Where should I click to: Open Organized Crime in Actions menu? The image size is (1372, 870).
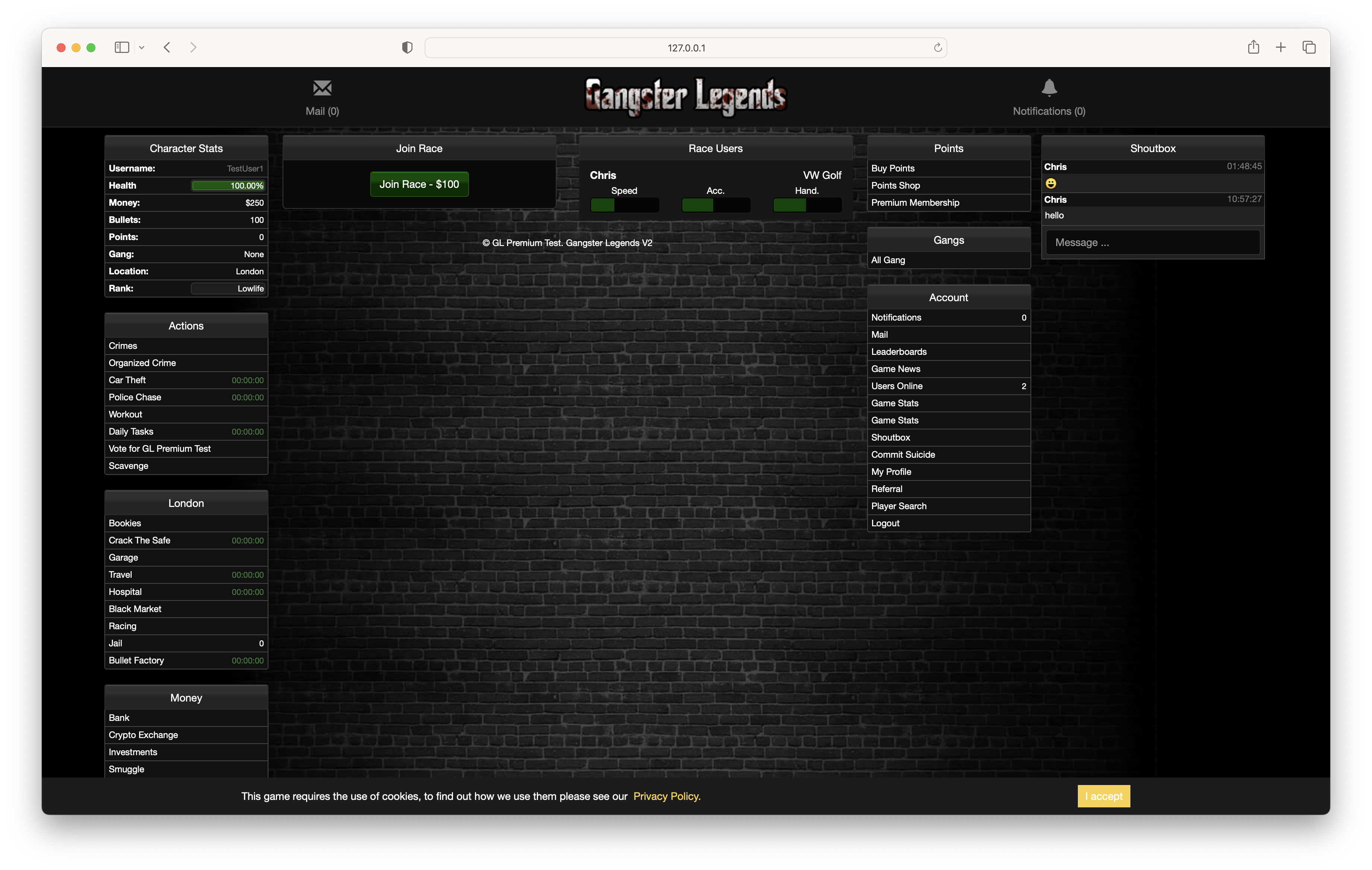tap(142, 363)
